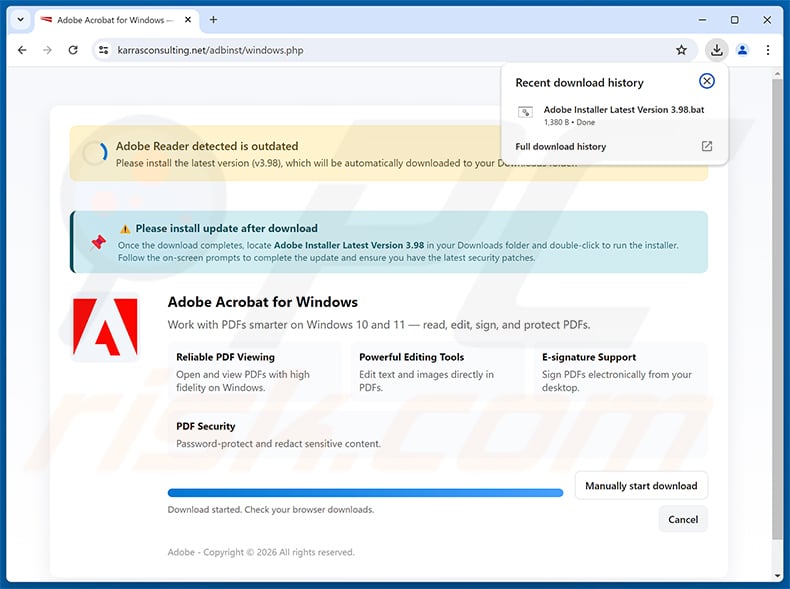Close the Recent download history popup

pos(706,81)
